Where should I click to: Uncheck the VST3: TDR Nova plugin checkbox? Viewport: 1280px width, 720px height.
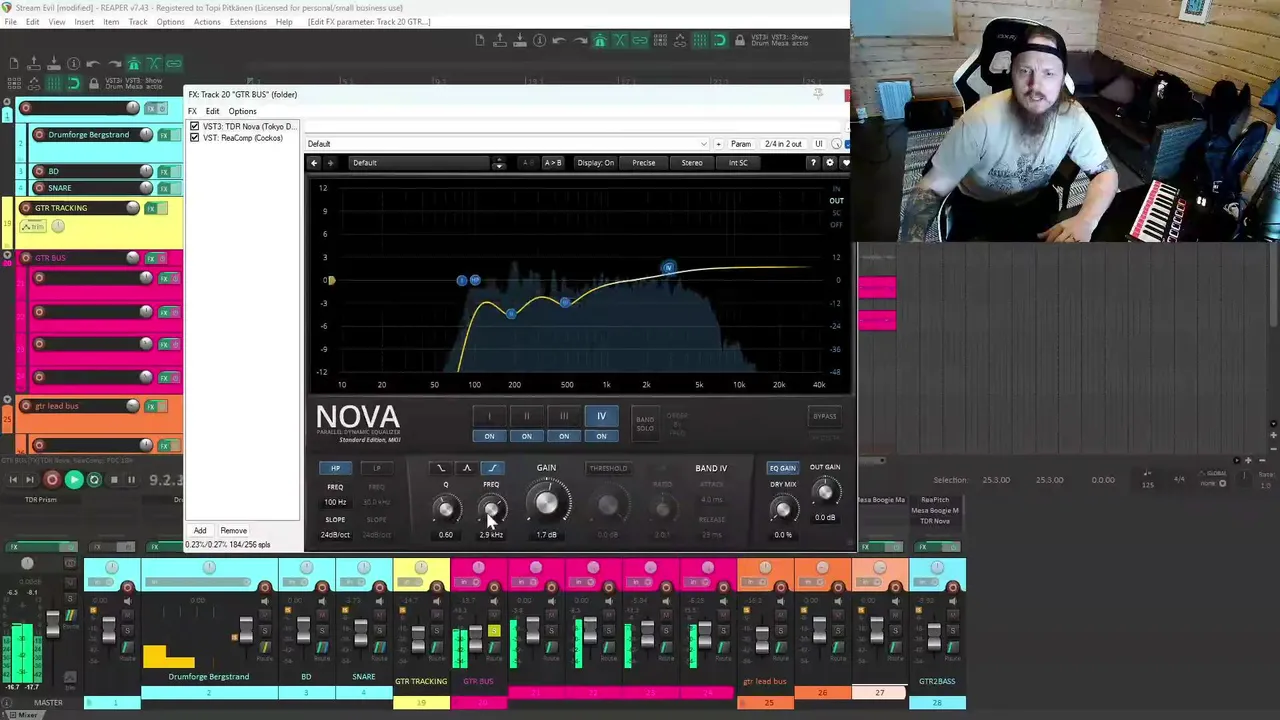(x=195, y=127)
